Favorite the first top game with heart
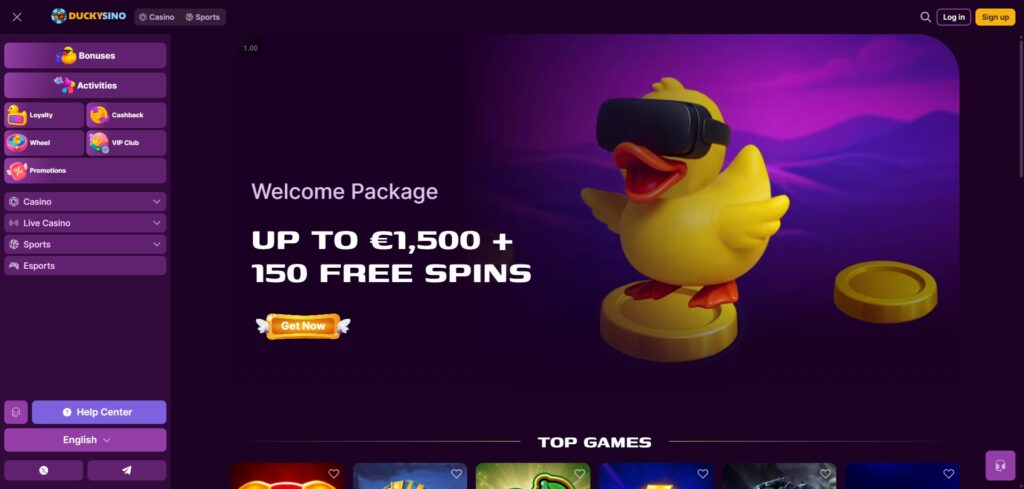 coord(334,473)
